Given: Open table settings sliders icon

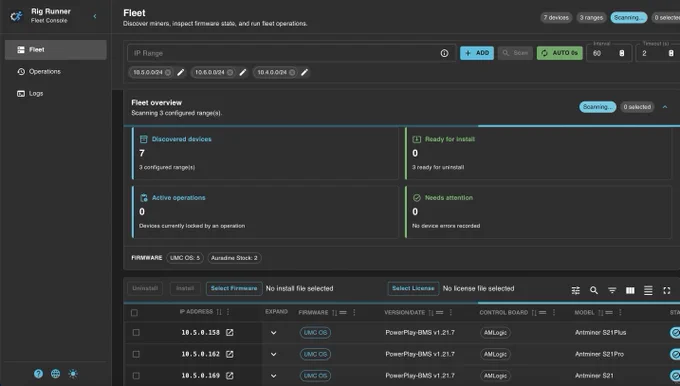Looking at the screenshot, I should click(575, 290).
